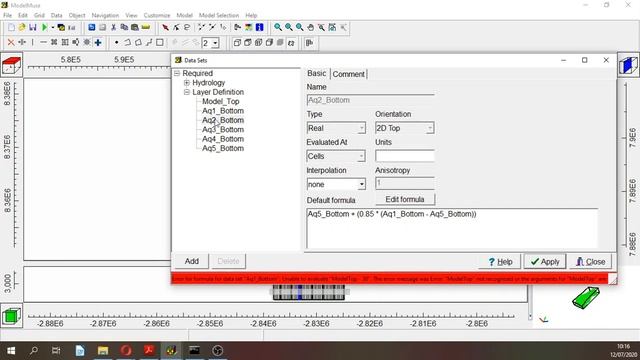This screenshot has height=360, width=640.
Task: Click the green Run model icon
Action: click(x=44, y=27)
